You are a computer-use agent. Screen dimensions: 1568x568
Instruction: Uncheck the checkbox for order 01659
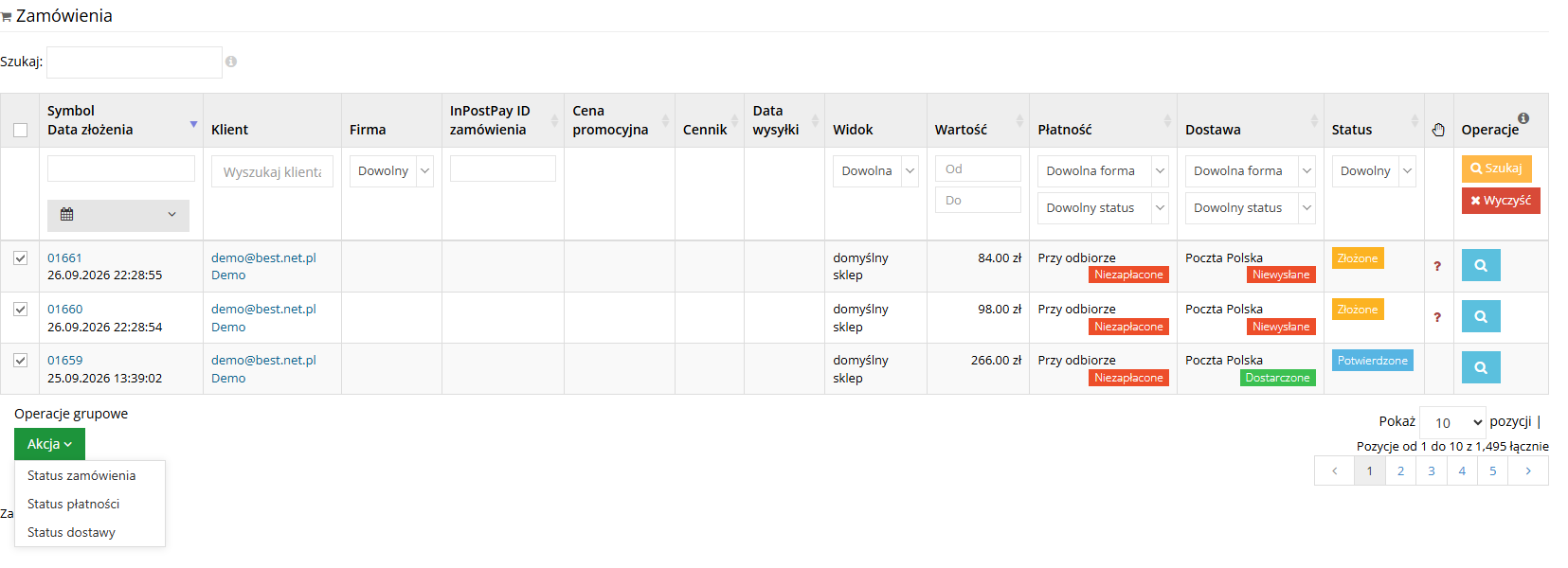(20, 360)
